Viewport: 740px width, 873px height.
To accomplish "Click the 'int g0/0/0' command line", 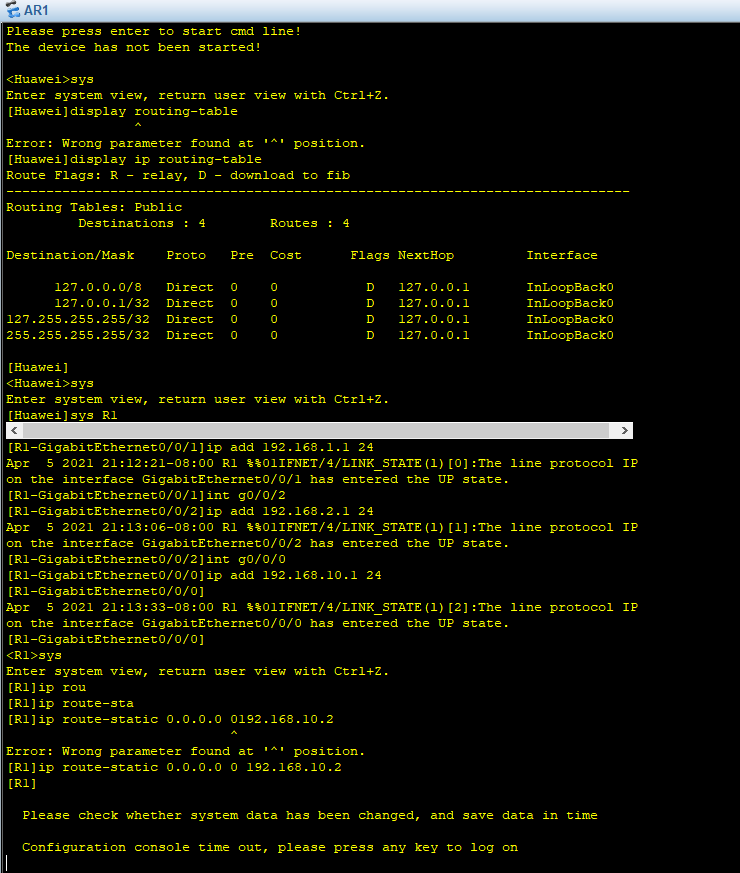I will tap(146, 559).
